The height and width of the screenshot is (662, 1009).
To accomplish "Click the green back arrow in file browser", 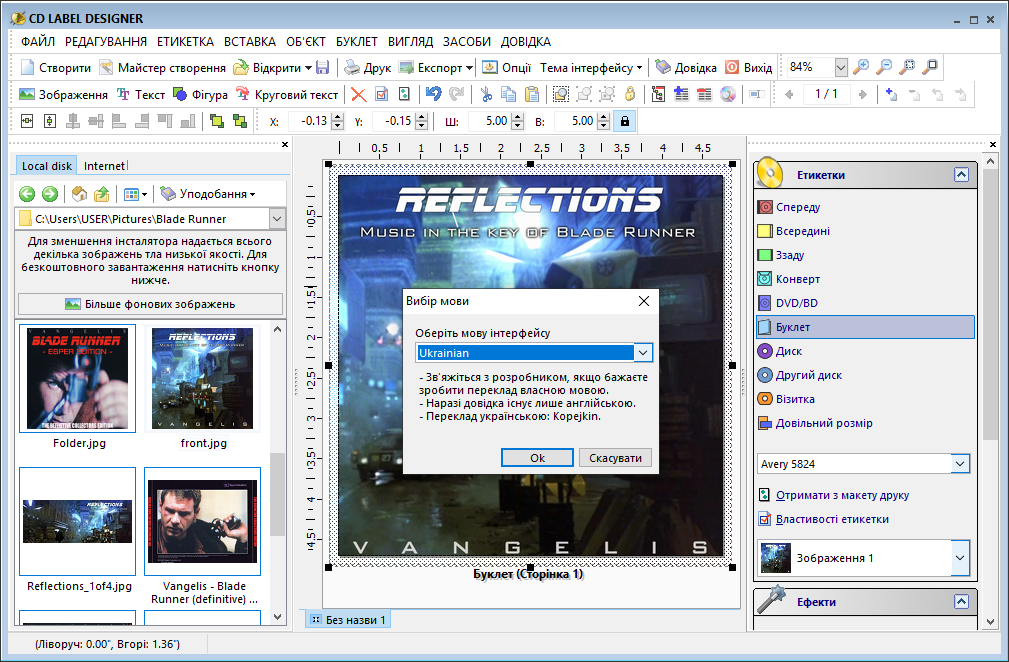I will (x=27, y=194).
